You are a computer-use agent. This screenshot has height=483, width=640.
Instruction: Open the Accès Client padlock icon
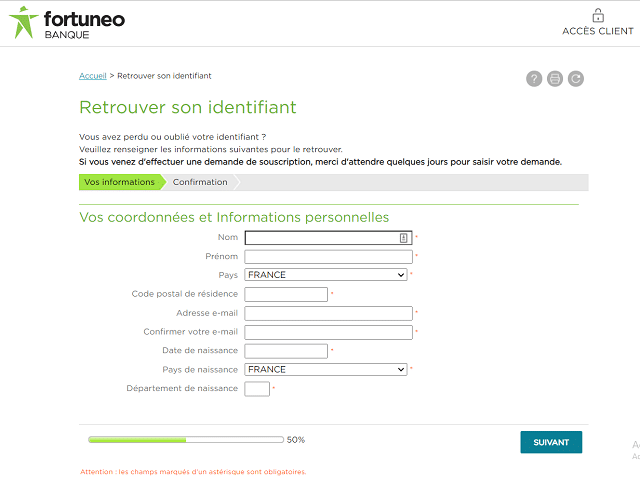tap(598, 16)
